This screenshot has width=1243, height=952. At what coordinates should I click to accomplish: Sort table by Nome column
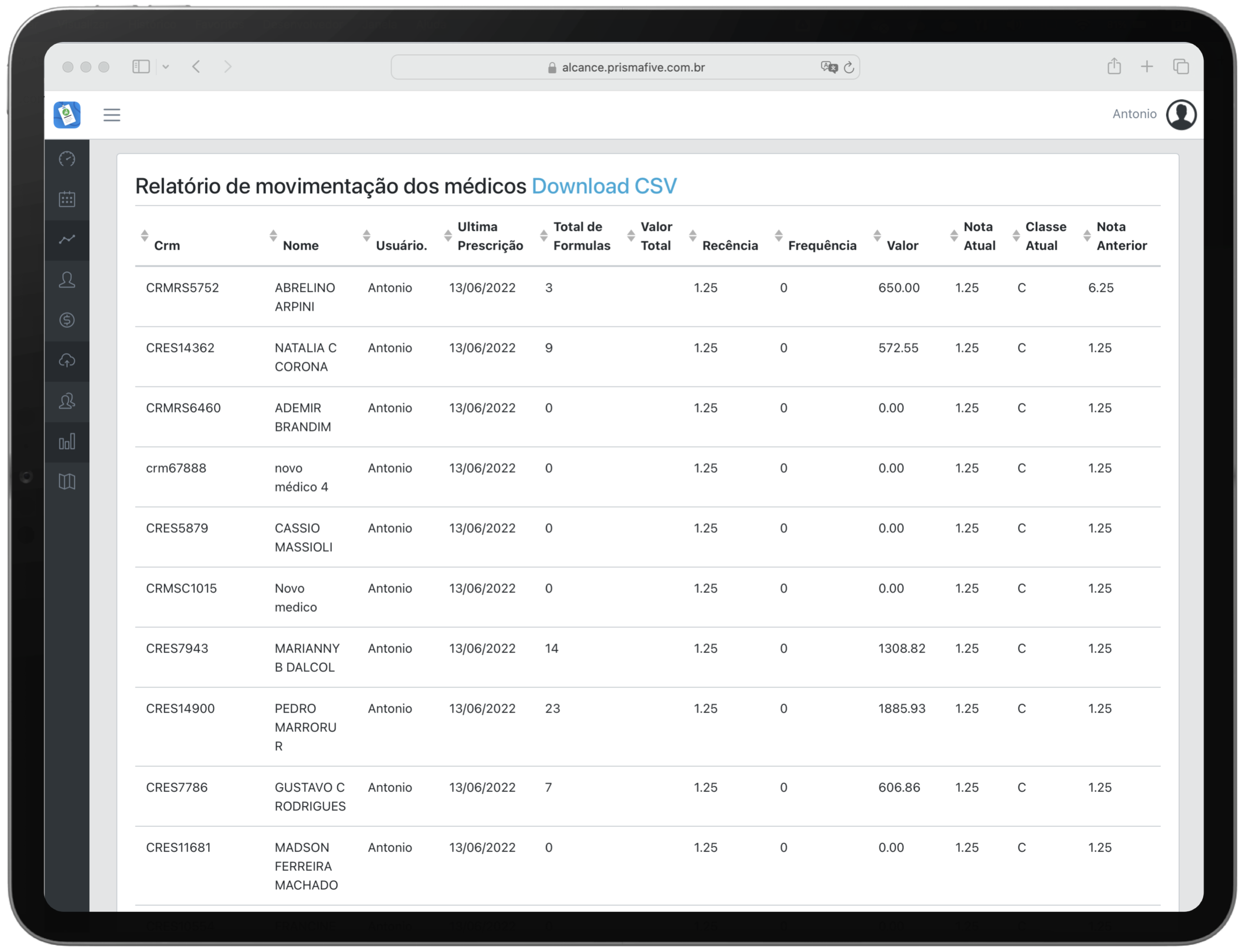point(300,245)
